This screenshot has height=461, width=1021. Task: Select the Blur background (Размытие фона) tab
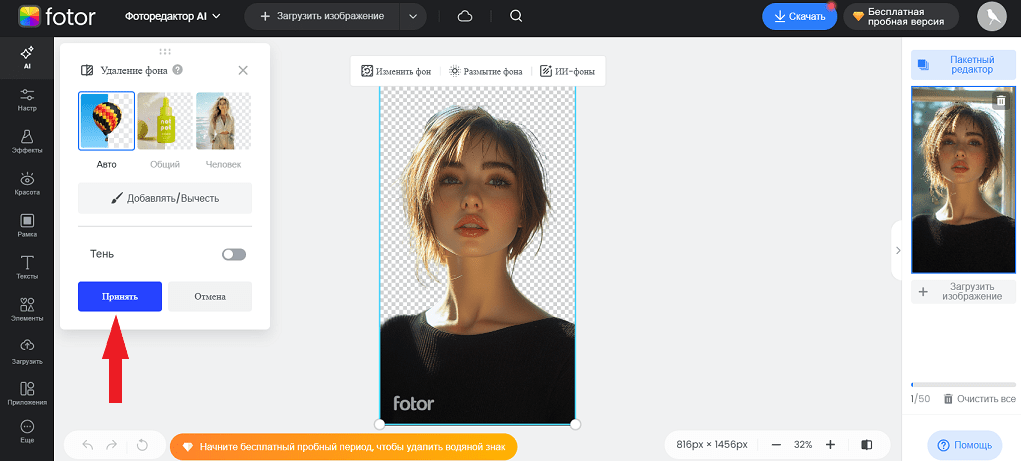tap(486, 71)
